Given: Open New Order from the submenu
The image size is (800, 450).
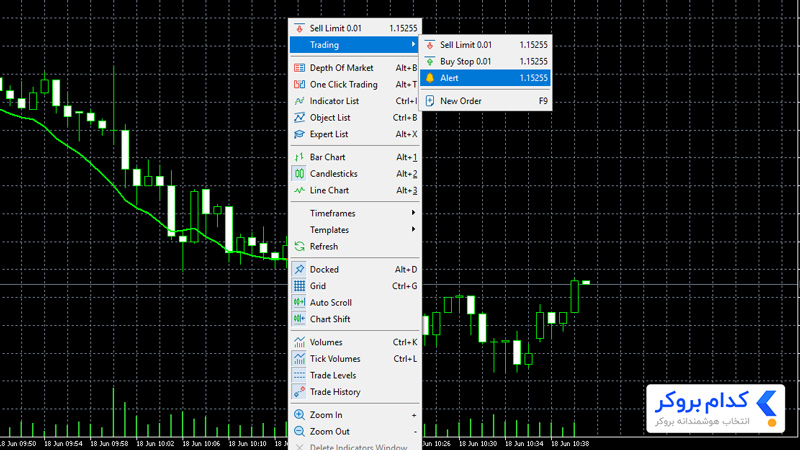Looking at the screenshot, I should pyautogui.click(x=485, y=101).
